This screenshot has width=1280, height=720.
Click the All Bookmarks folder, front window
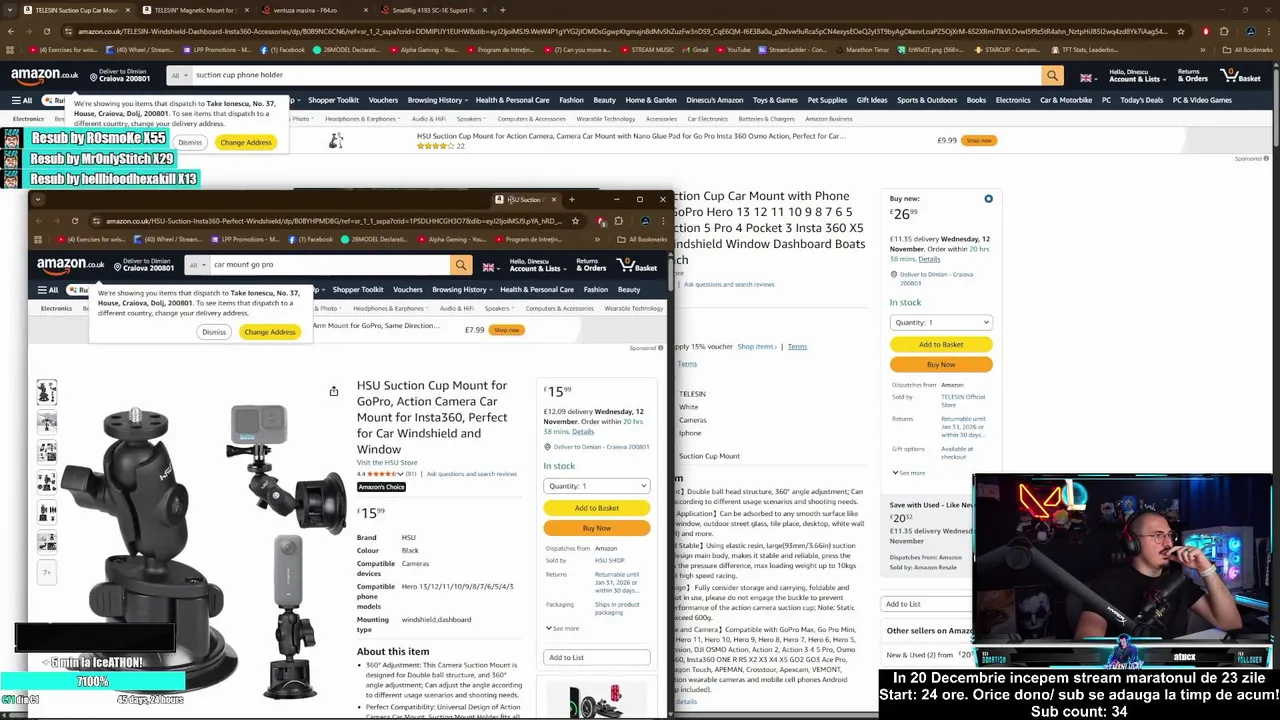tap(643, 239)
